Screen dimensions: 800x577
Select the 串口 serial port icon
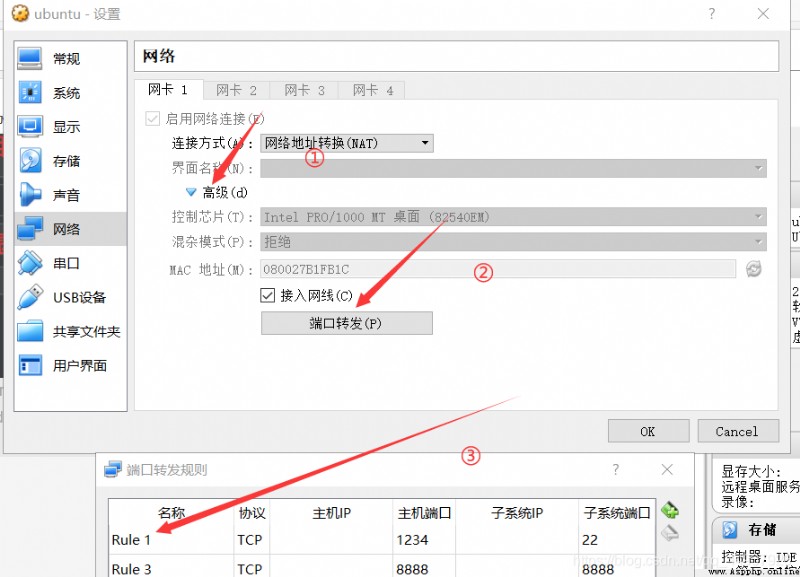pyautogui.click(x=30, y=263)
